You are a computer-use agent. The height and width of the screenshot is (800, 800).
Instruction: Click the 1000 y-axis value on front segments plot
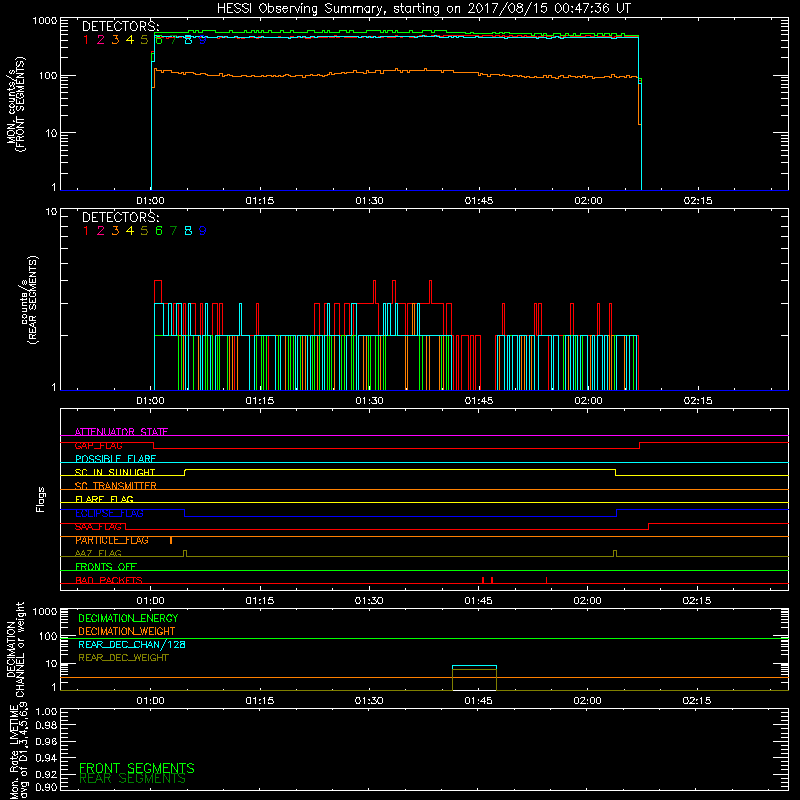(45, 21)
